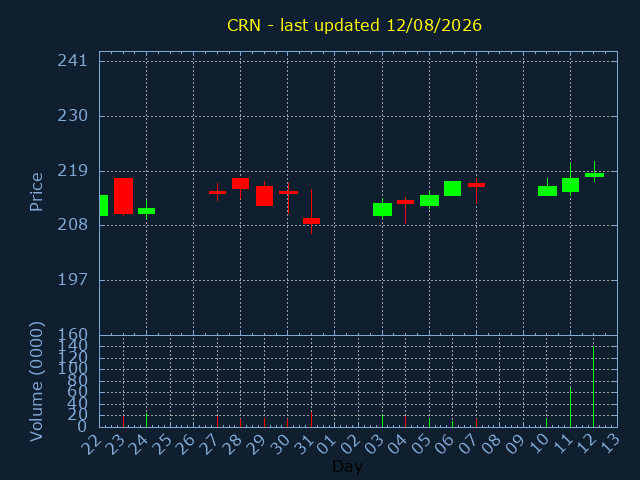This screenshot has width=640, height=480.
Task: Click the tall green volume bar for day 12
Action: pyautogui.click(x=593, y=387)
